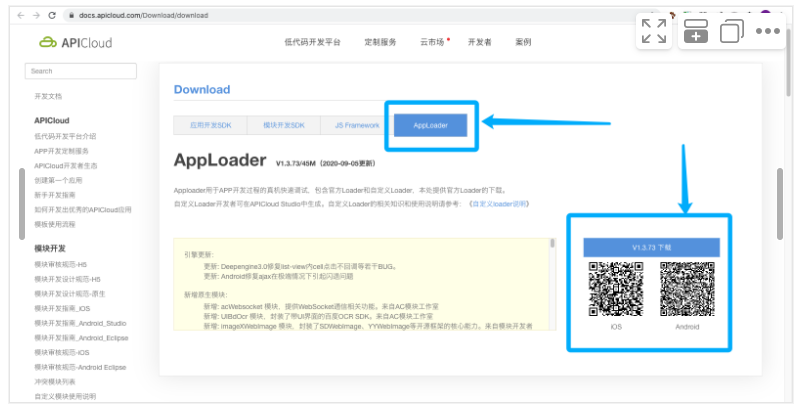804x411 pixels.
Task: Open APICloud开发者生态 sidebar link
Action: [x=66, y=166]
